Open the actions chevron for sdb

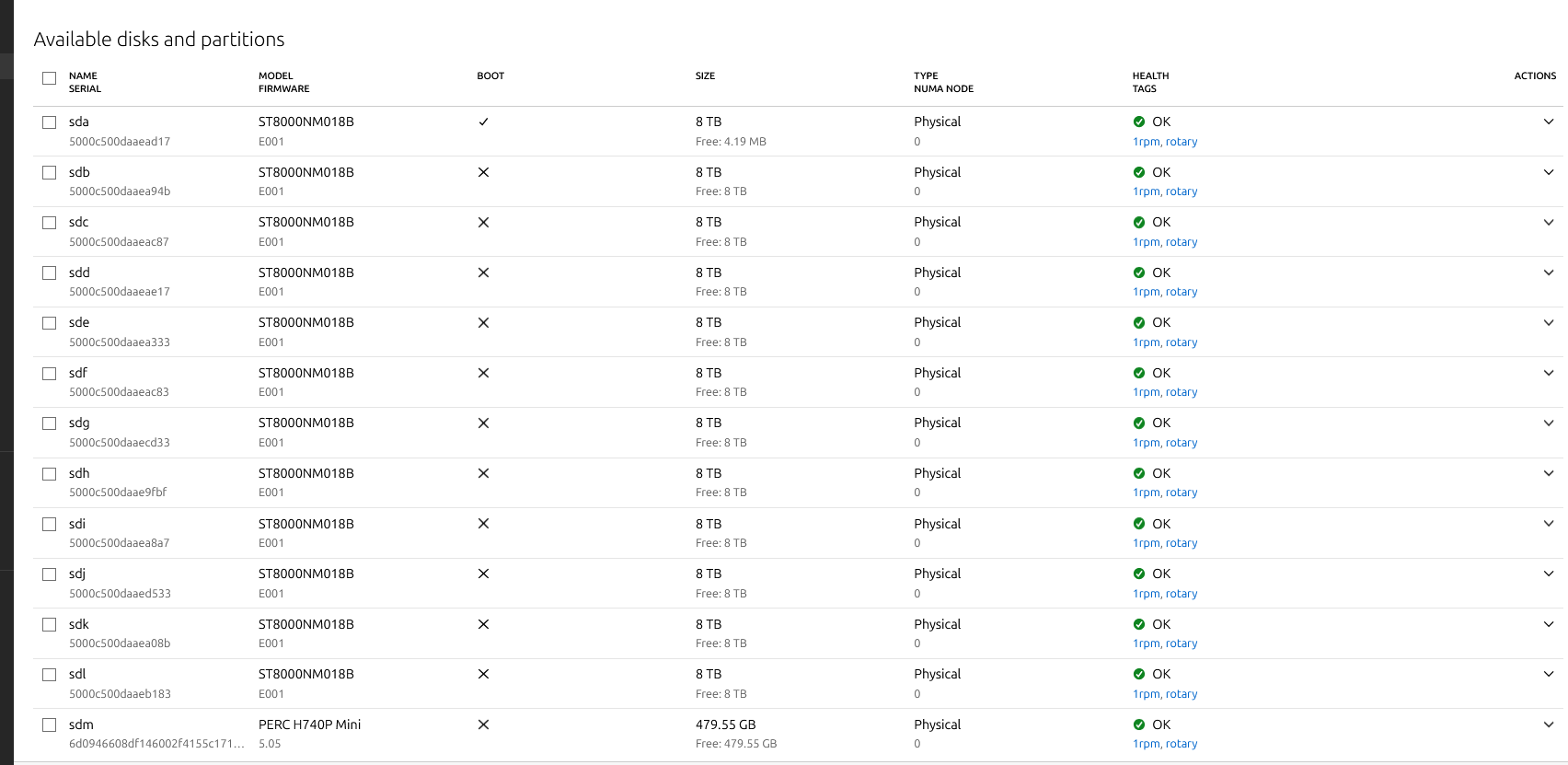tap(1549, 172)
